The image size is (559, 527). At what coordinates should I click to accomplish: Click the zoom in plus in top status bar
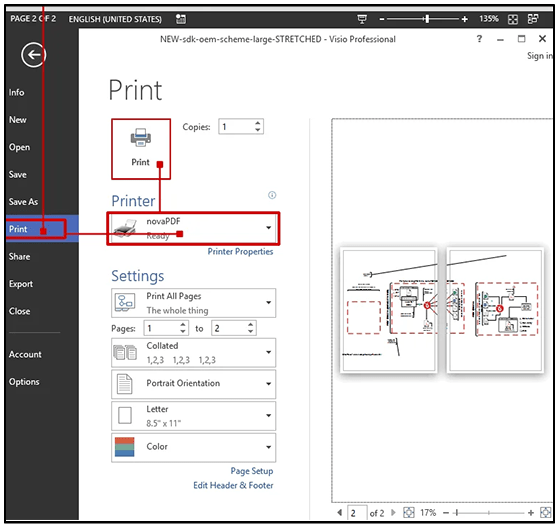coord(465,19)
